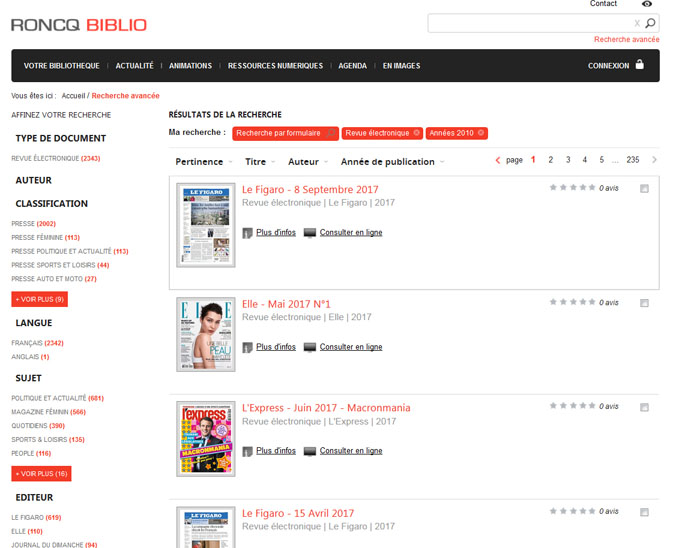This screenshot has height=548, width=688.
Task: Click the search magnifier icon
Action: tap(650, 23)
